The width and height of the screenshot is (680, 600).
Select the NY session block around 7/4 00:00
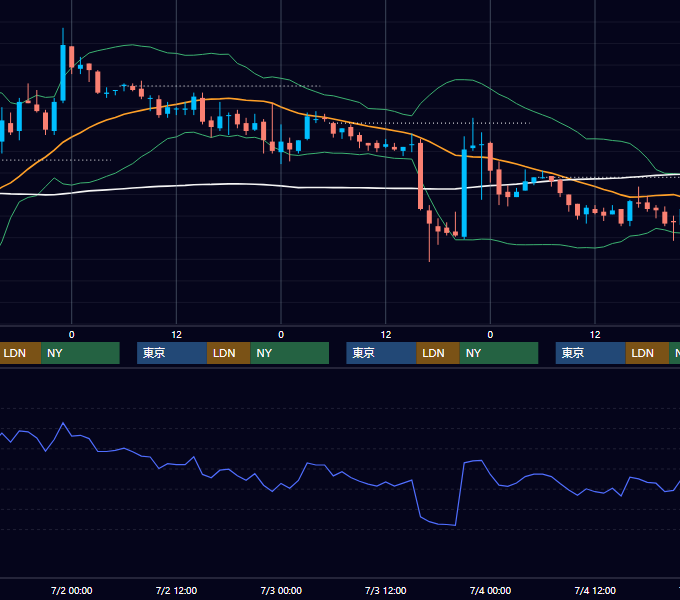coord(499,353)
